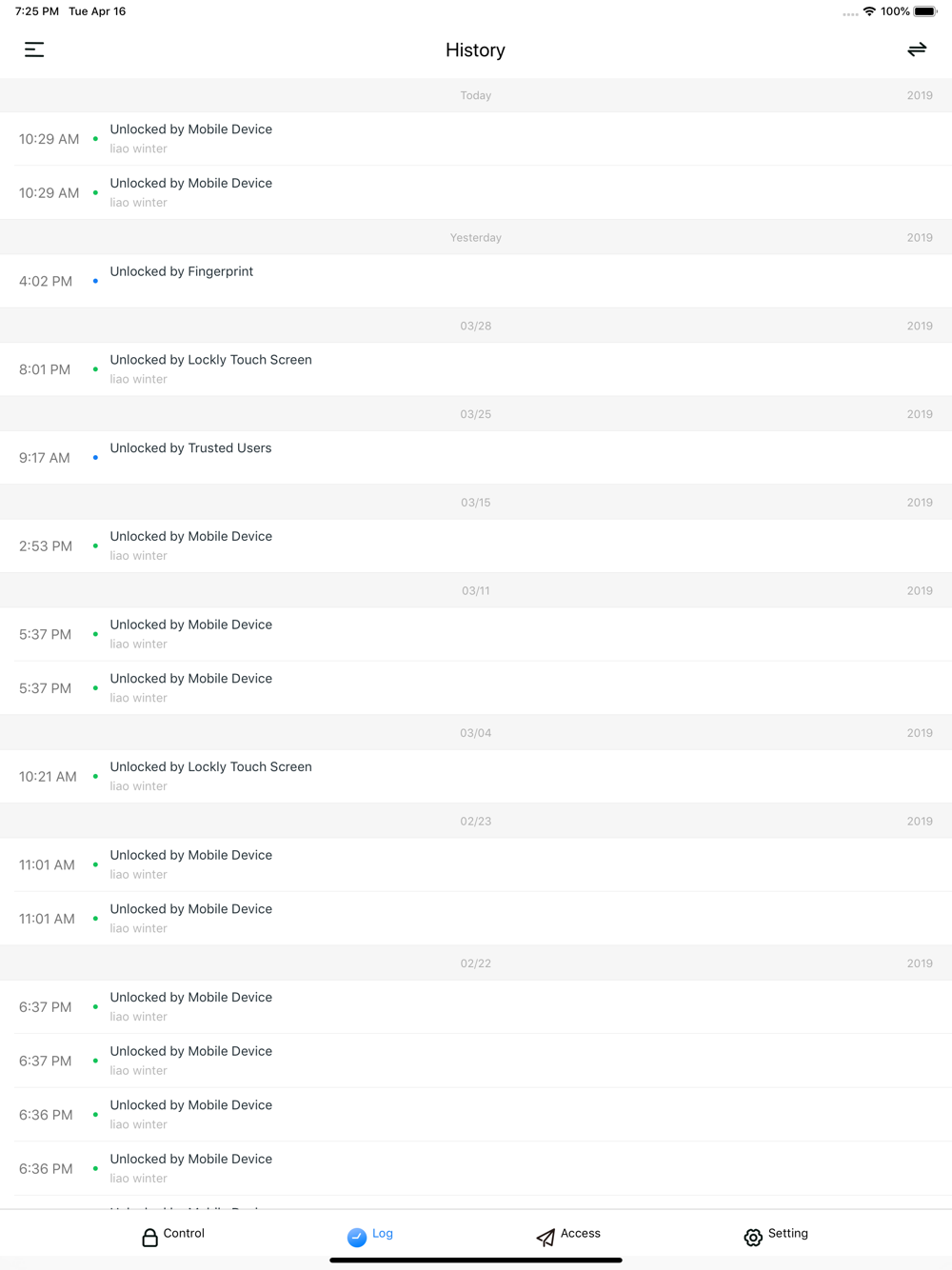
Task: Tap the 03/28 date section header
Action: pos(476,326)
